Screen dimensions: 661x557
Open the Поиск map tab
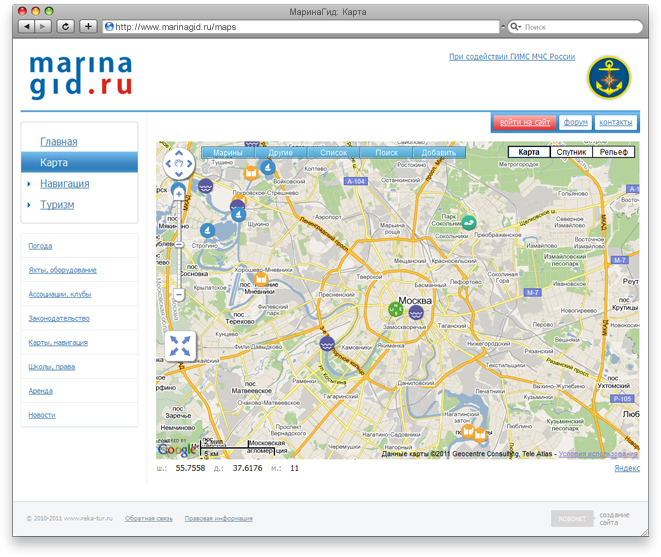coord(387,153)
